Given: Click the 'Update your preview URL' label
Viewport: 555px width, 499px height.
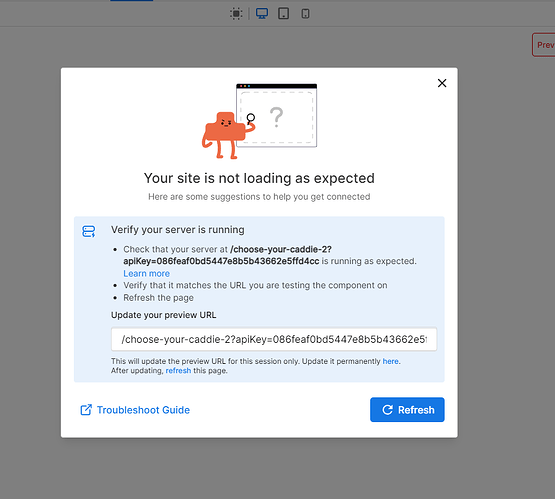Looking at the screenshot, I should click(x=164, y=315).
